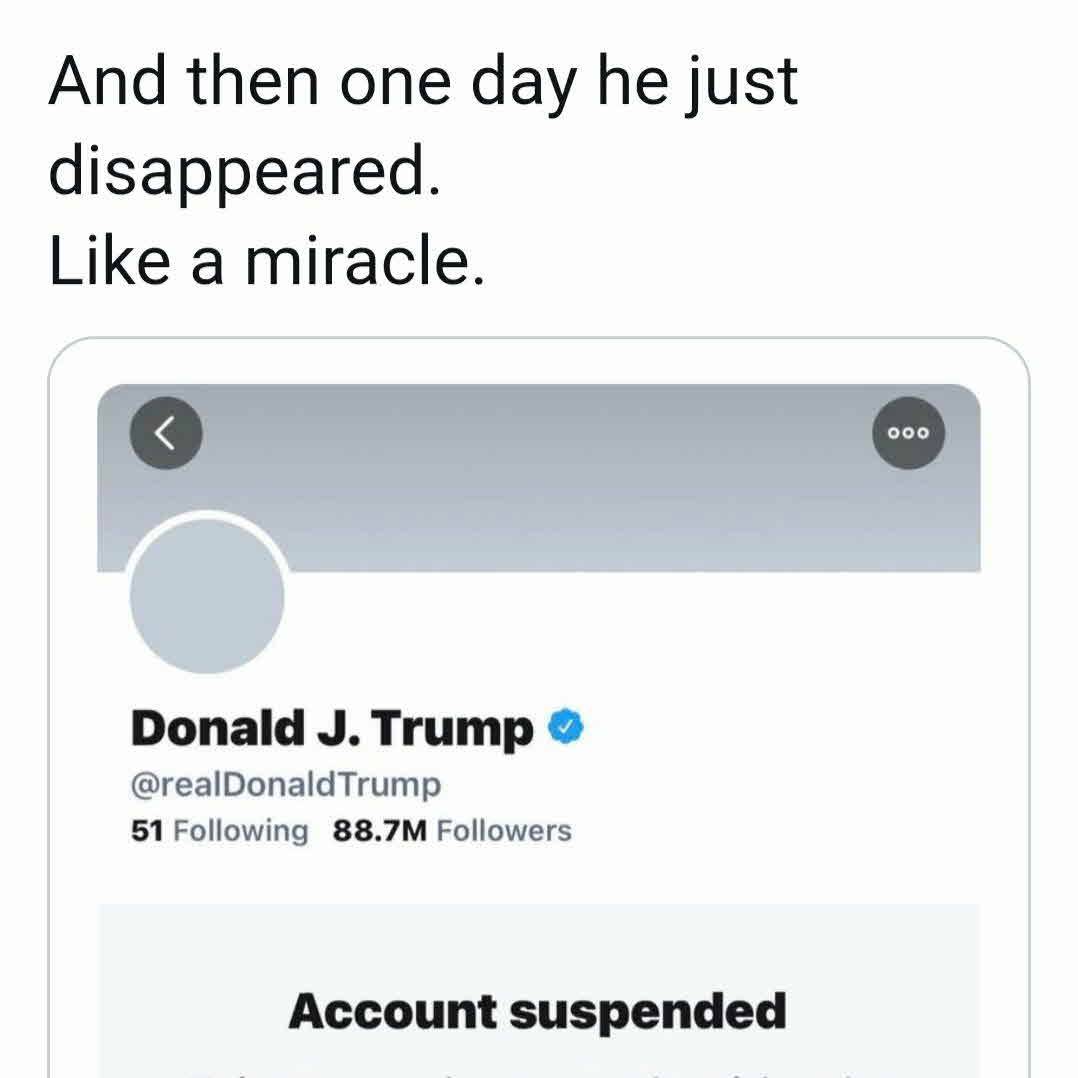Click the "And then one day" text line

422,80
